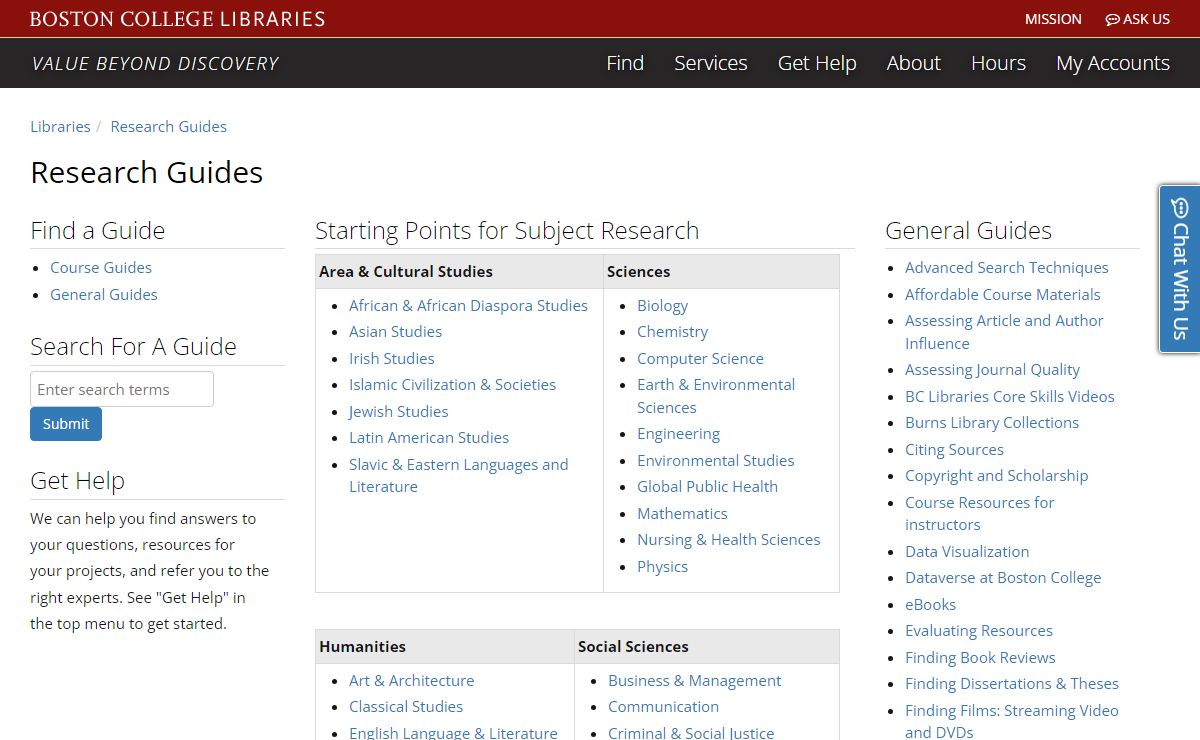Open Earth & Environmental Sciences guide
Viewport: 1200px width, 740px height.
716,395
